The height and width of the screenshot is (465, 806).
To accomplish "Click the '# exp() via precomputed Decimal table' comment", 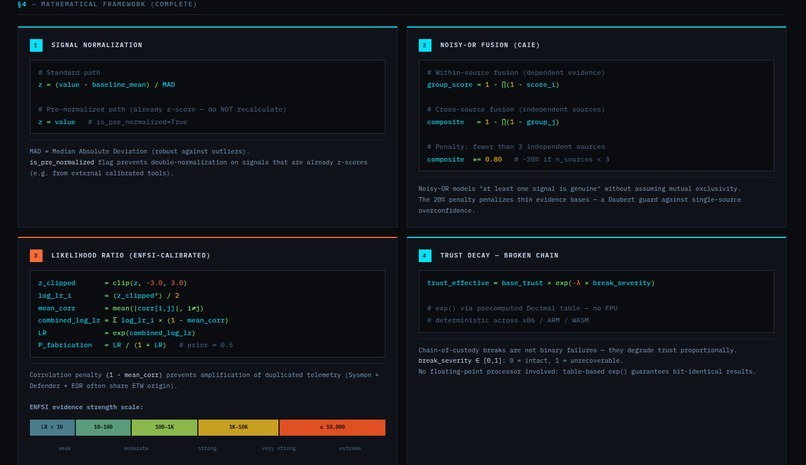I will tap(522, 308).
